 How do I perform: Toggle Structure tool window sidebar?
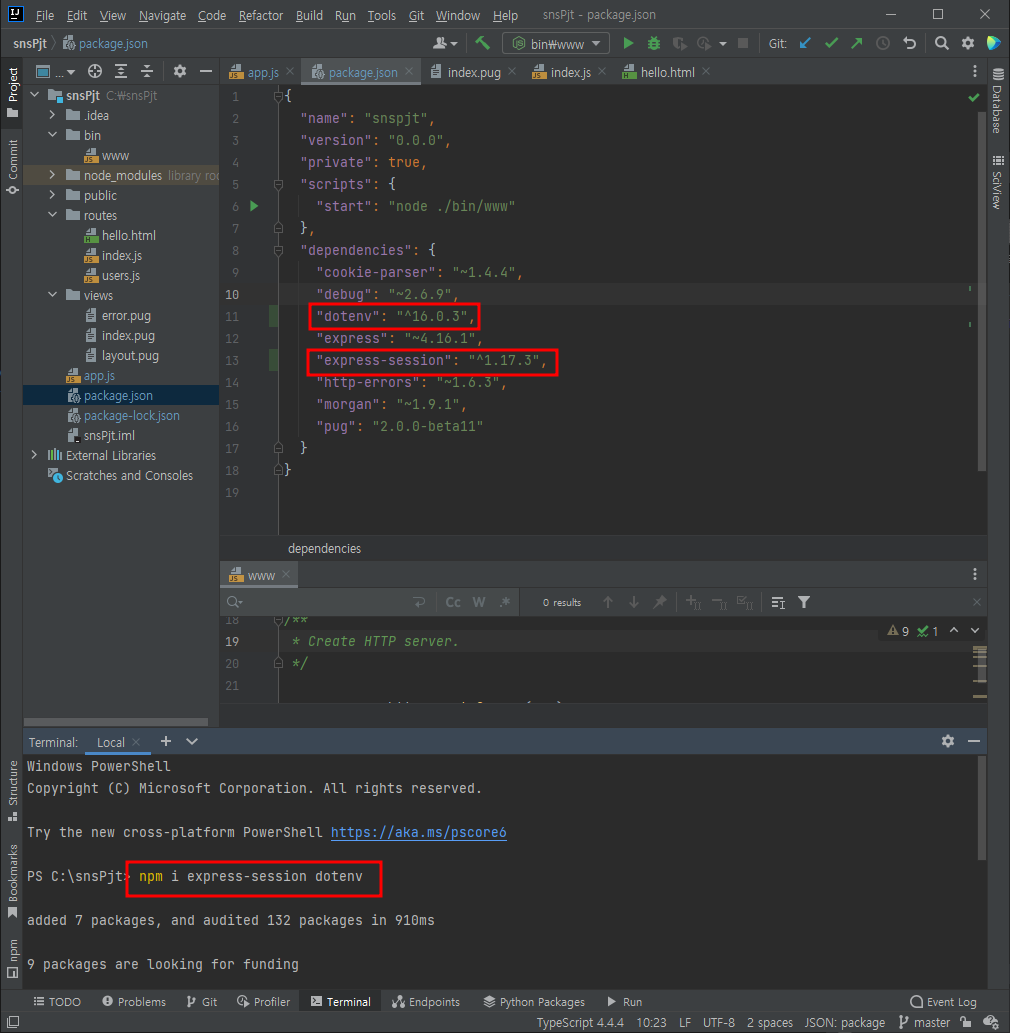pos(13,791)
